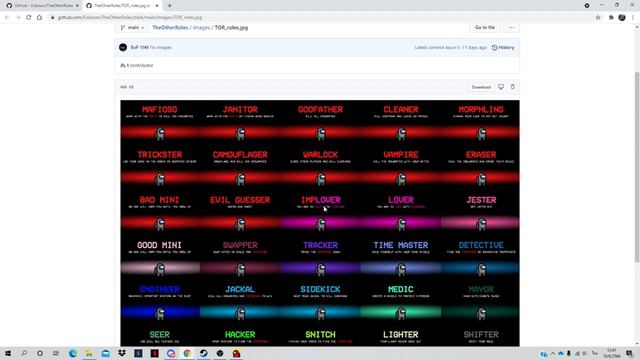This screenshot has height=360, width=640.
Task: Reload the current page
Action: point(29,18)
